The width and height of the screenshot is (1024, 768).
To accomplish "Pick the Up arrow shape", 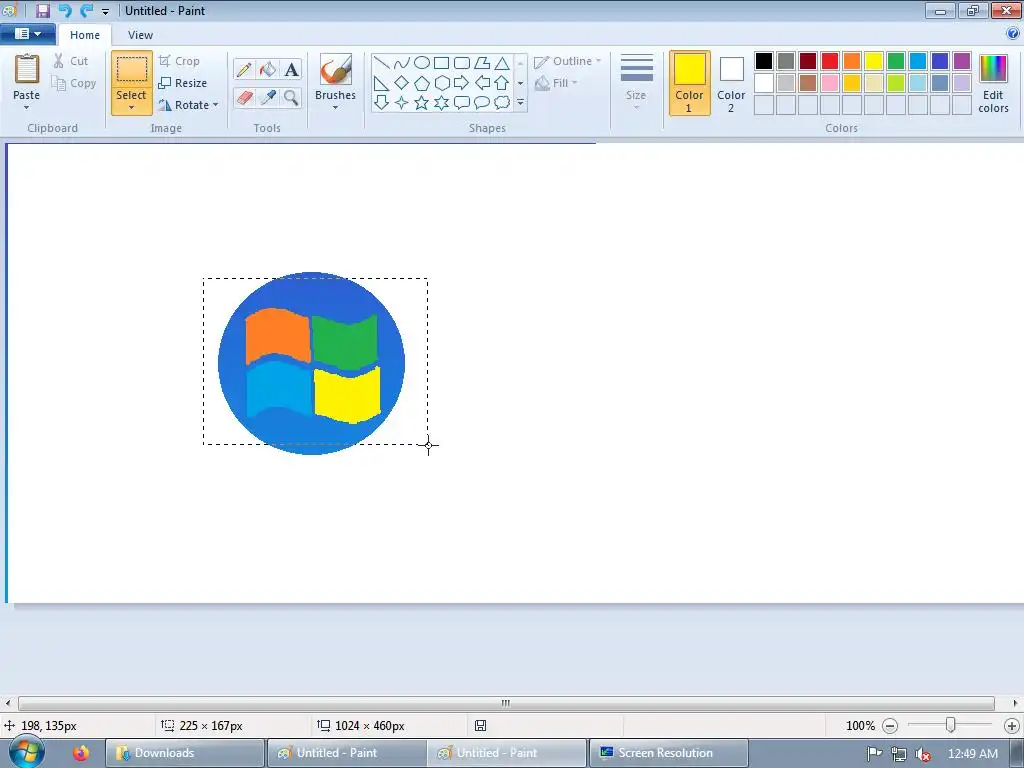I will click(x=502, y=83).
